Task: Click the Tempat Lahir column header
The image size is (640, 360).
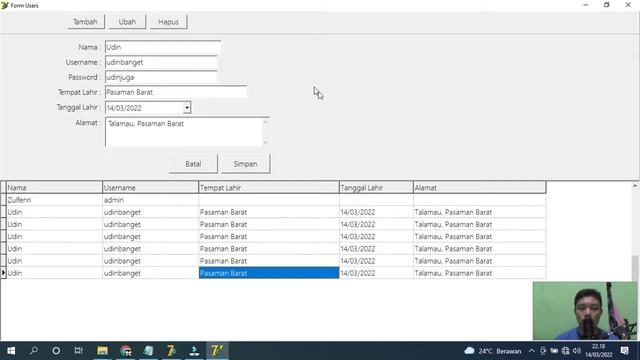Action: pos(269,188)
